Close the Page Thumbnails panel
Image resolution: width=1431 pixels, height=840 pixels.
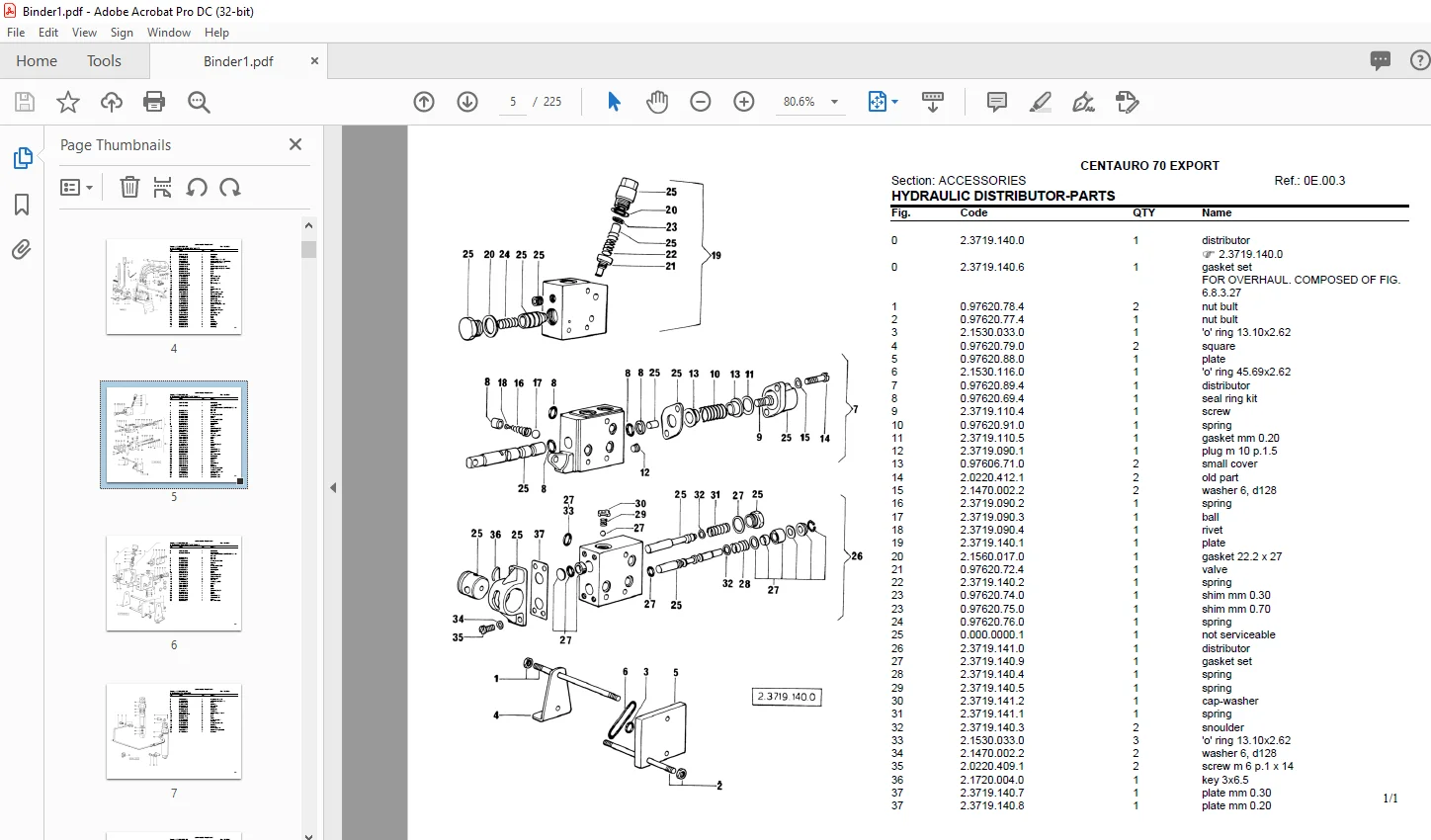295,144
